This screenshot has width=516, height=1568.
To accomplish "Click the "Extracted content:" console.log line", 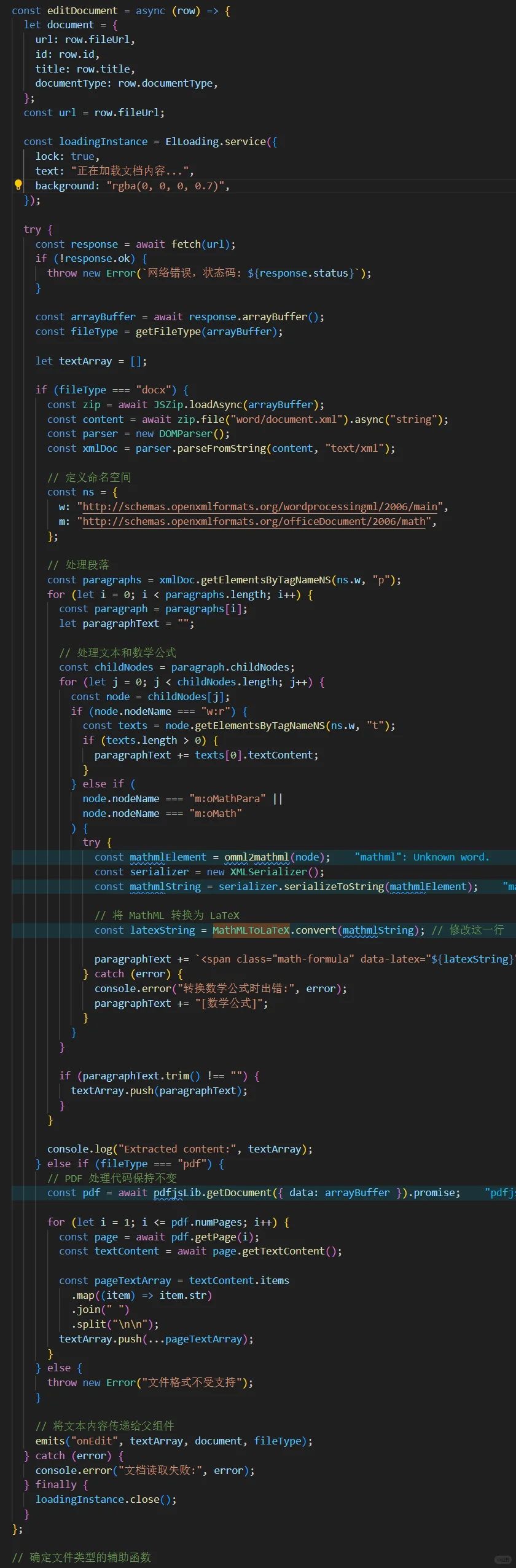I will (x=180, y=1149).
